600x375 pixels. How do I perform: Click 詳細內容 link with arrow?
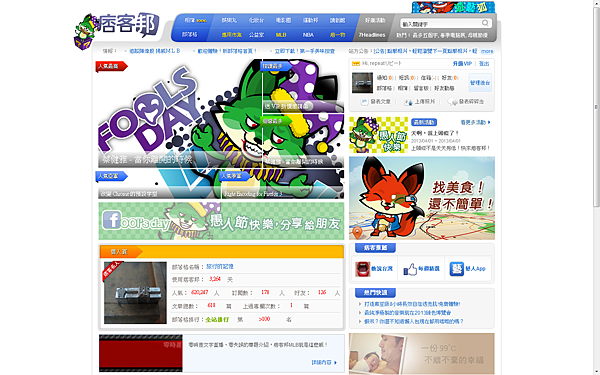(324, 362)
